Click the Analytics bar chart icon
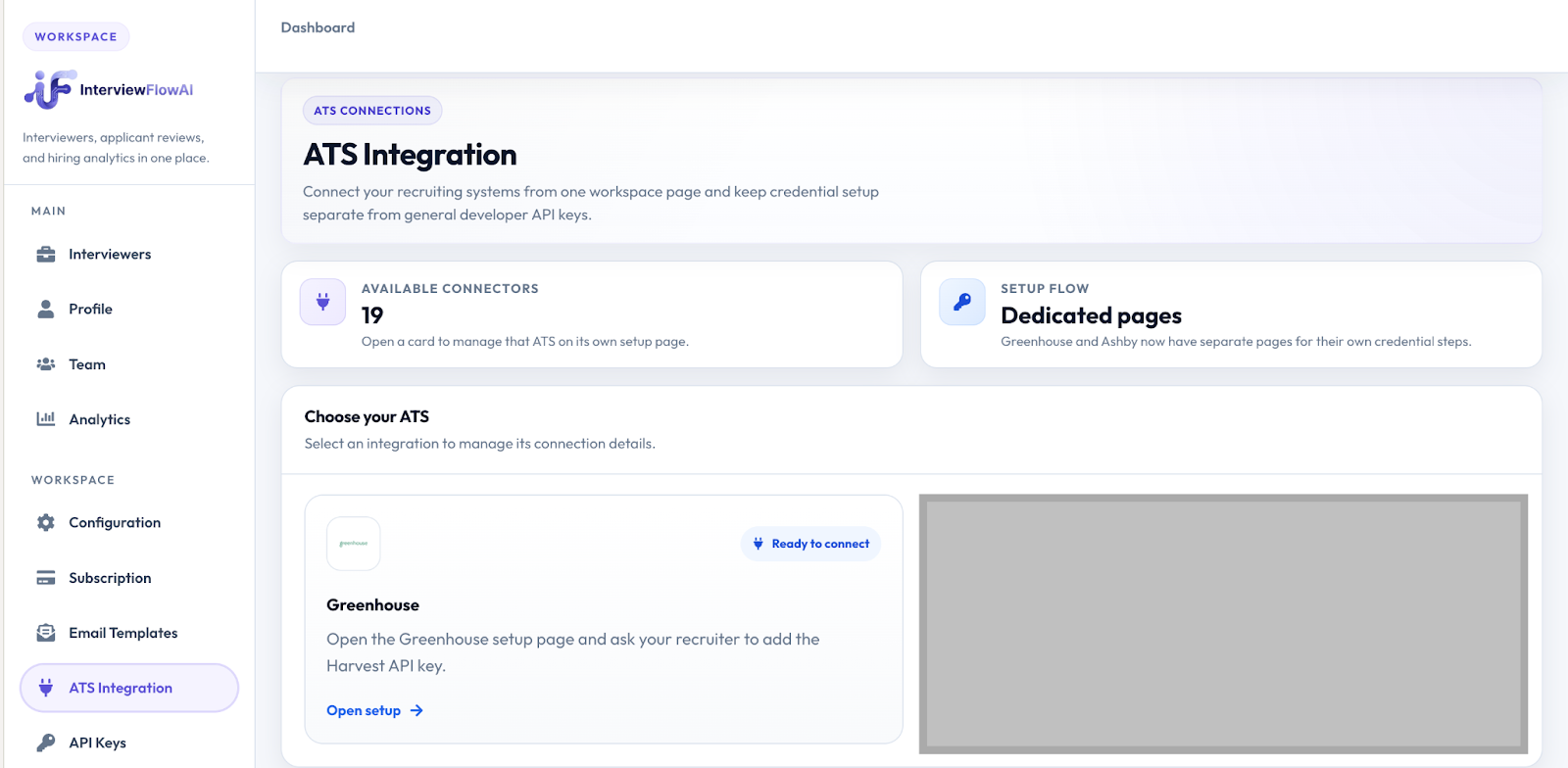Image resolution: width=1568 pixels, height=768 pixels. point(46,419)
